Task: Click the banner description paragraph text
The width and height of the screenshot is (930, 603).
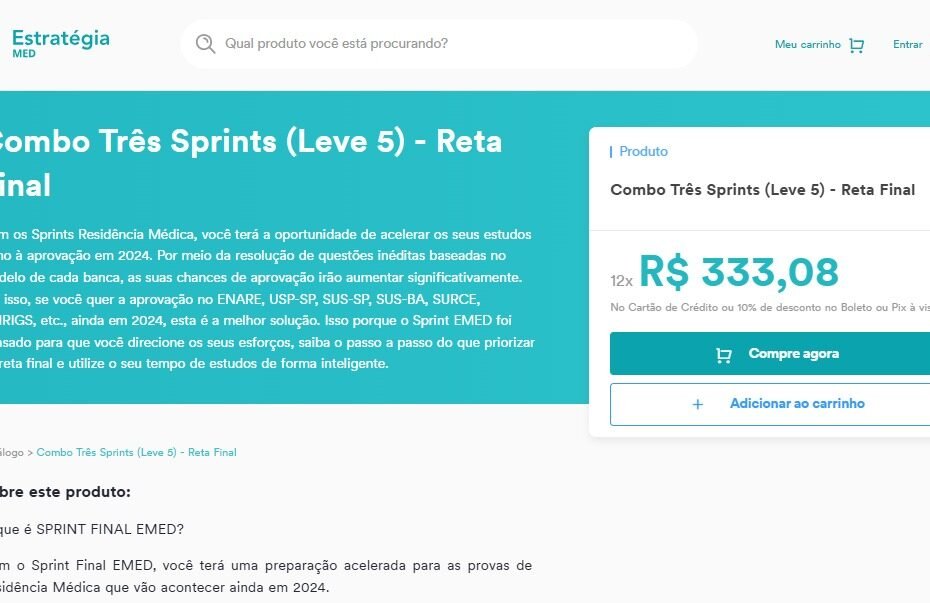Action: click(267, 299)
